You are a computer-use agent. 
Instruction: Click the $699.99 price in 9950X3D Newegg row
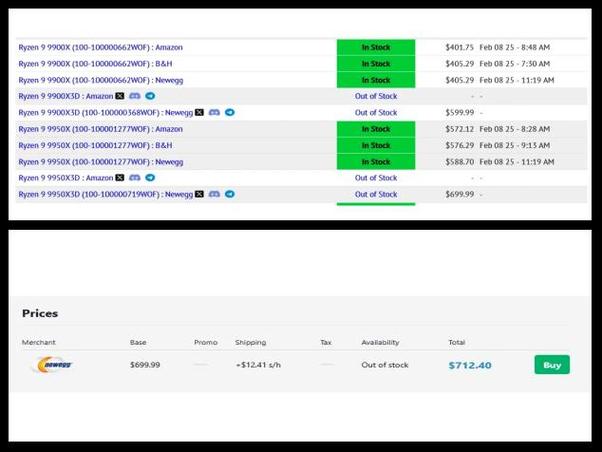pos(460,194)
